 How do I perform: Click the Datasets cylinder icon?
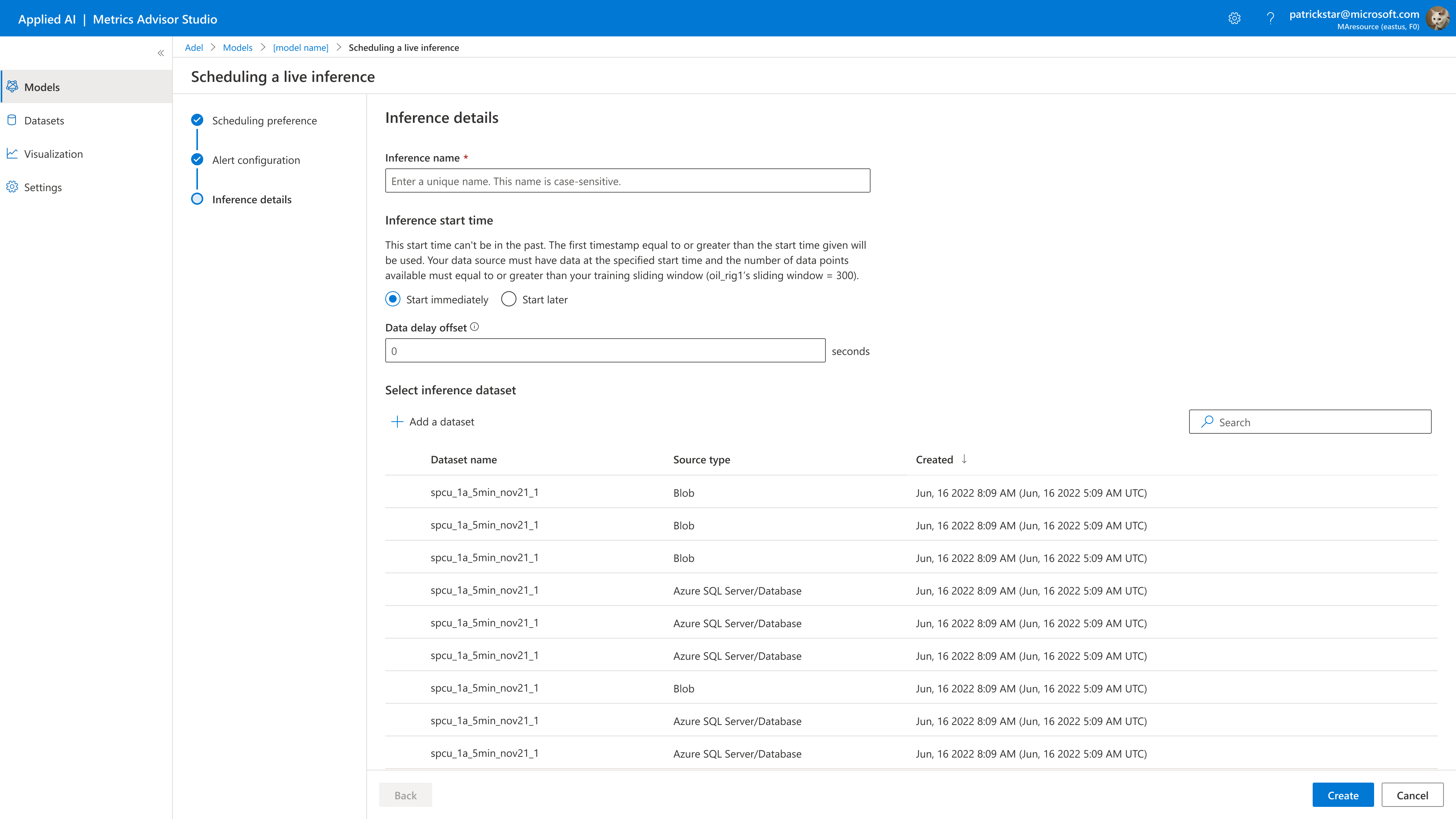tap(12, 120)
